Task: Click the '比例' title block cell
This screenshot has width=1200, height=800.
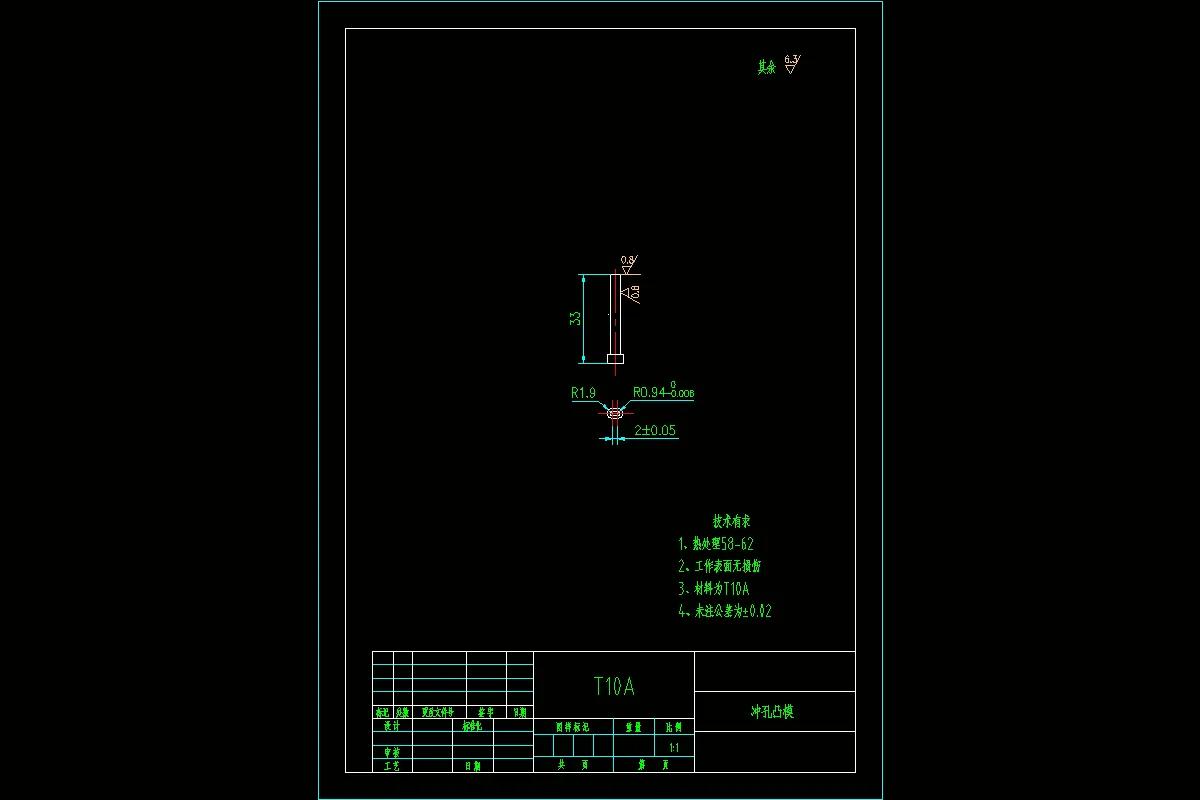Action: click(674, 727)
